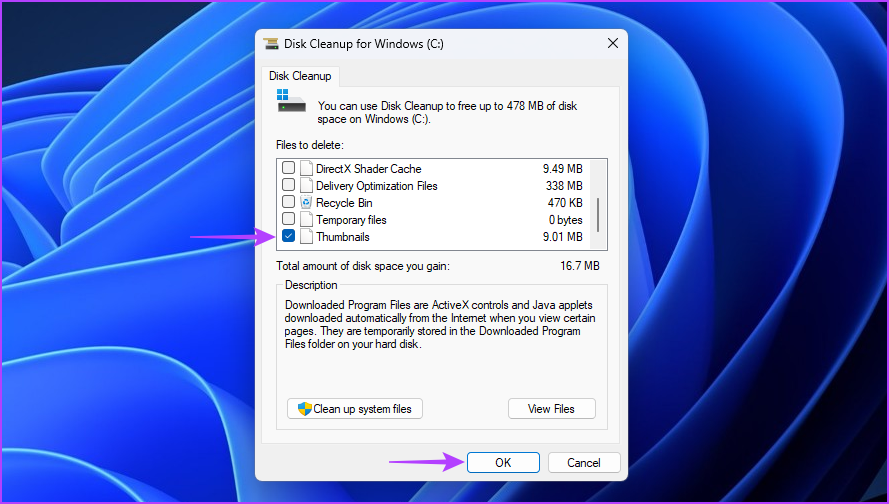
Task: Select the Thumbnails row label
Action: click(x=343, y=237)
